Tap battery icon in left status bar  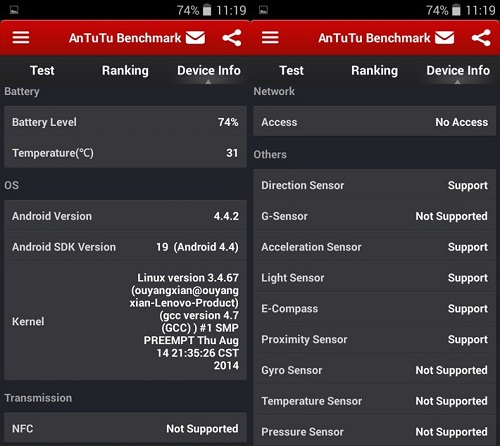(x=207, y=10)
